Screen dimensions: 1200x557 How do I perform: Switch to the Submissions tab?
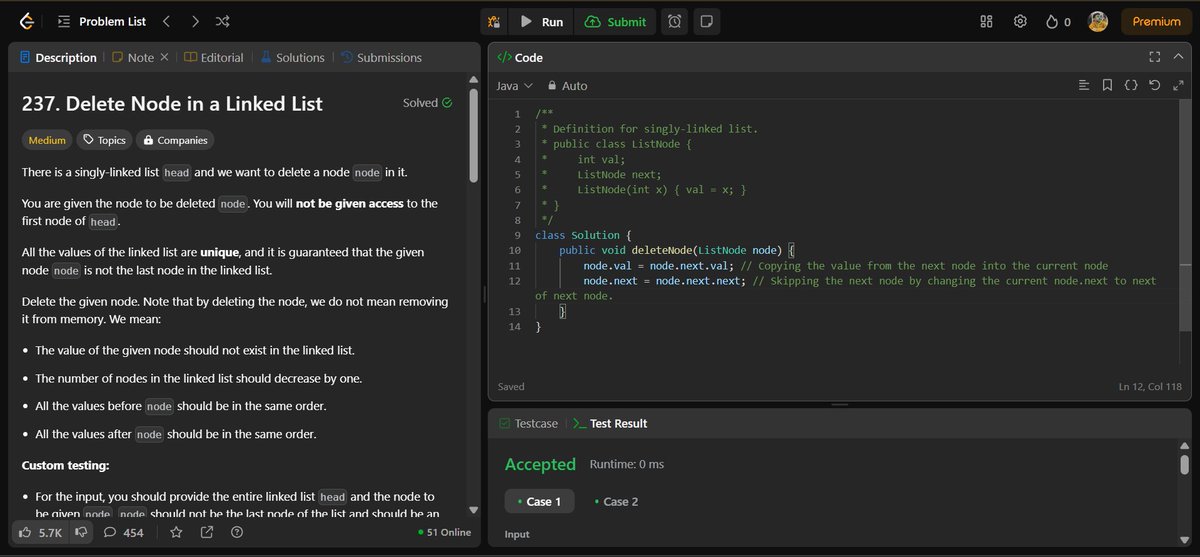pos(381,57)
